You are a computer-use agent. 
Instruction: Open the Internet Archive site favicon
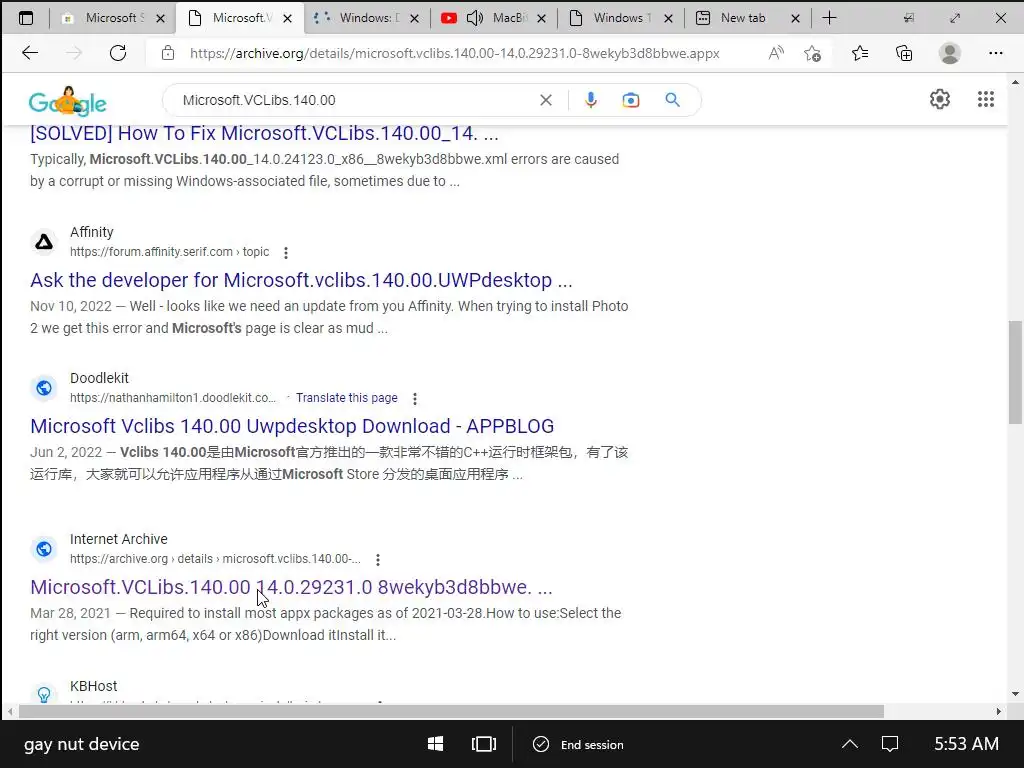coord(44,549)
